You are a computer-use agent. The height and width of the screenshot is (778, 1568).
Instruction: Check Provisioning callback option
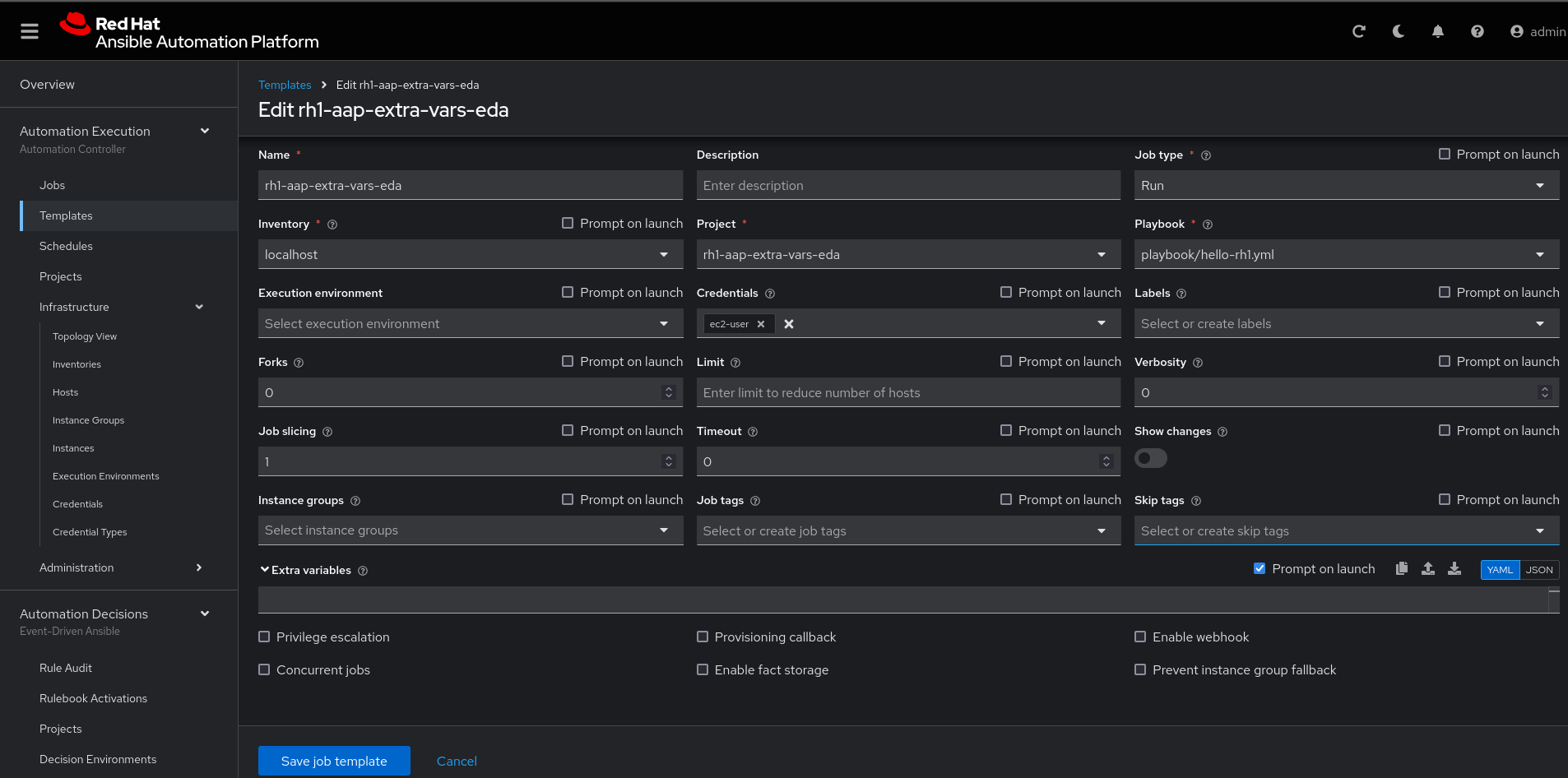point(703,637)
